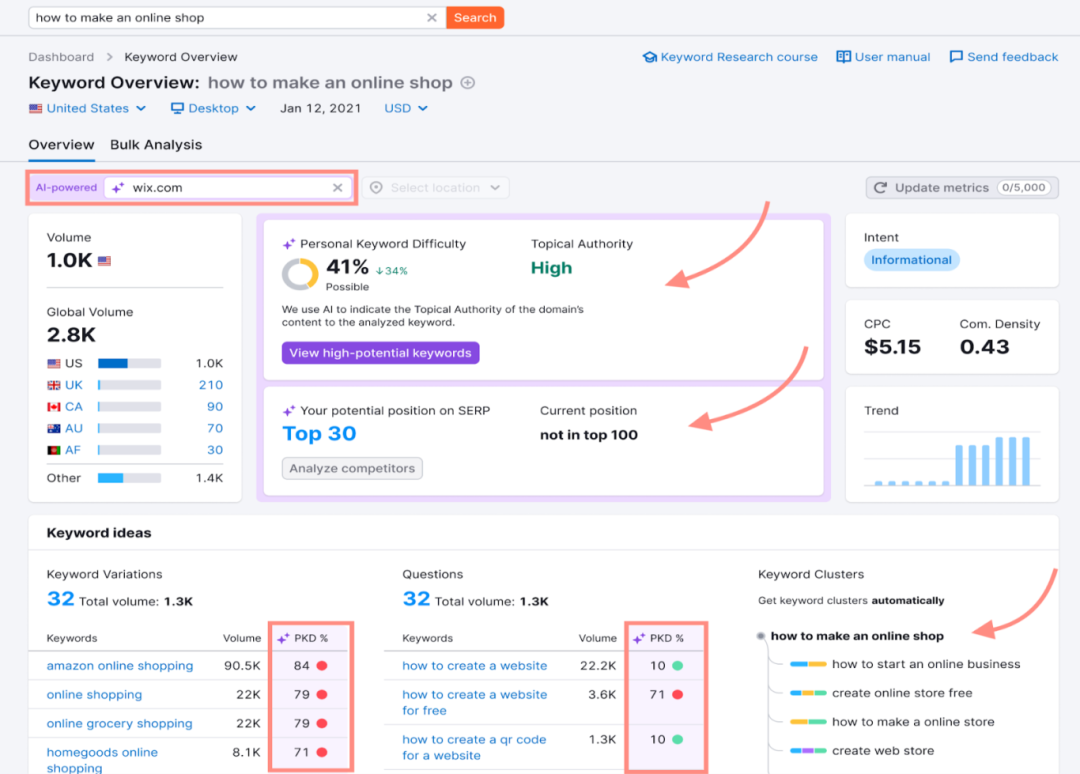Click the Send feedback speech bubble icon
The width and height of the screenshot is (1080, 774).
(x=956, y=57)
